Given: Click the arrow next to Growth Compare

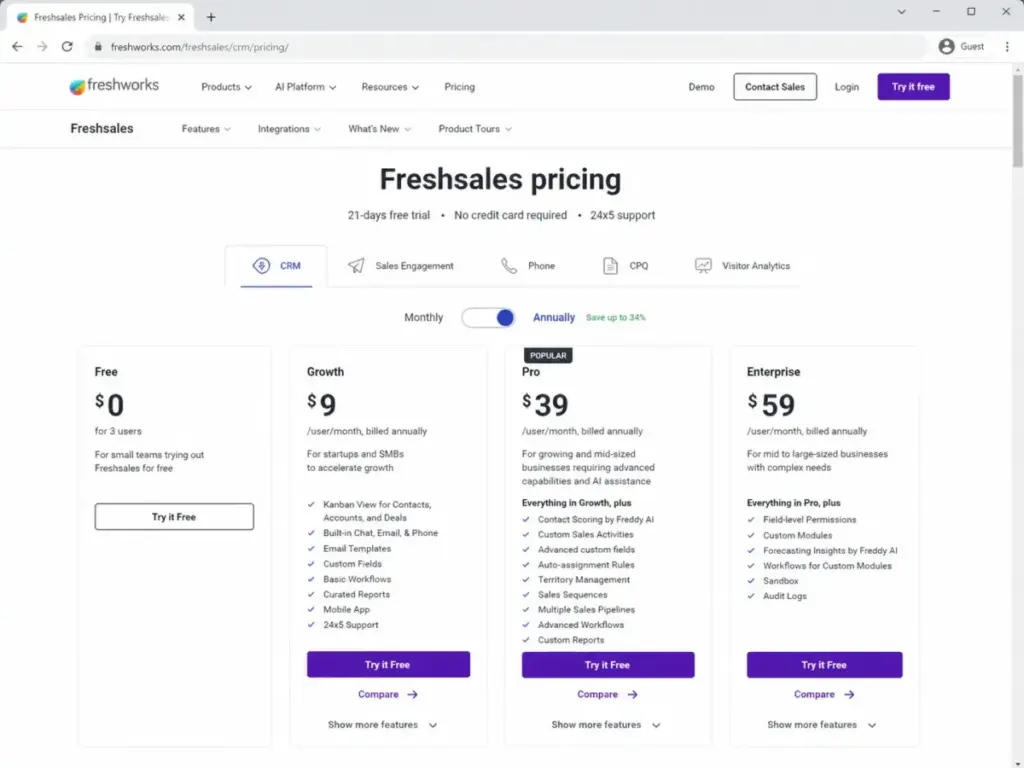Looking at the screenshot, I should click(412, 695).
